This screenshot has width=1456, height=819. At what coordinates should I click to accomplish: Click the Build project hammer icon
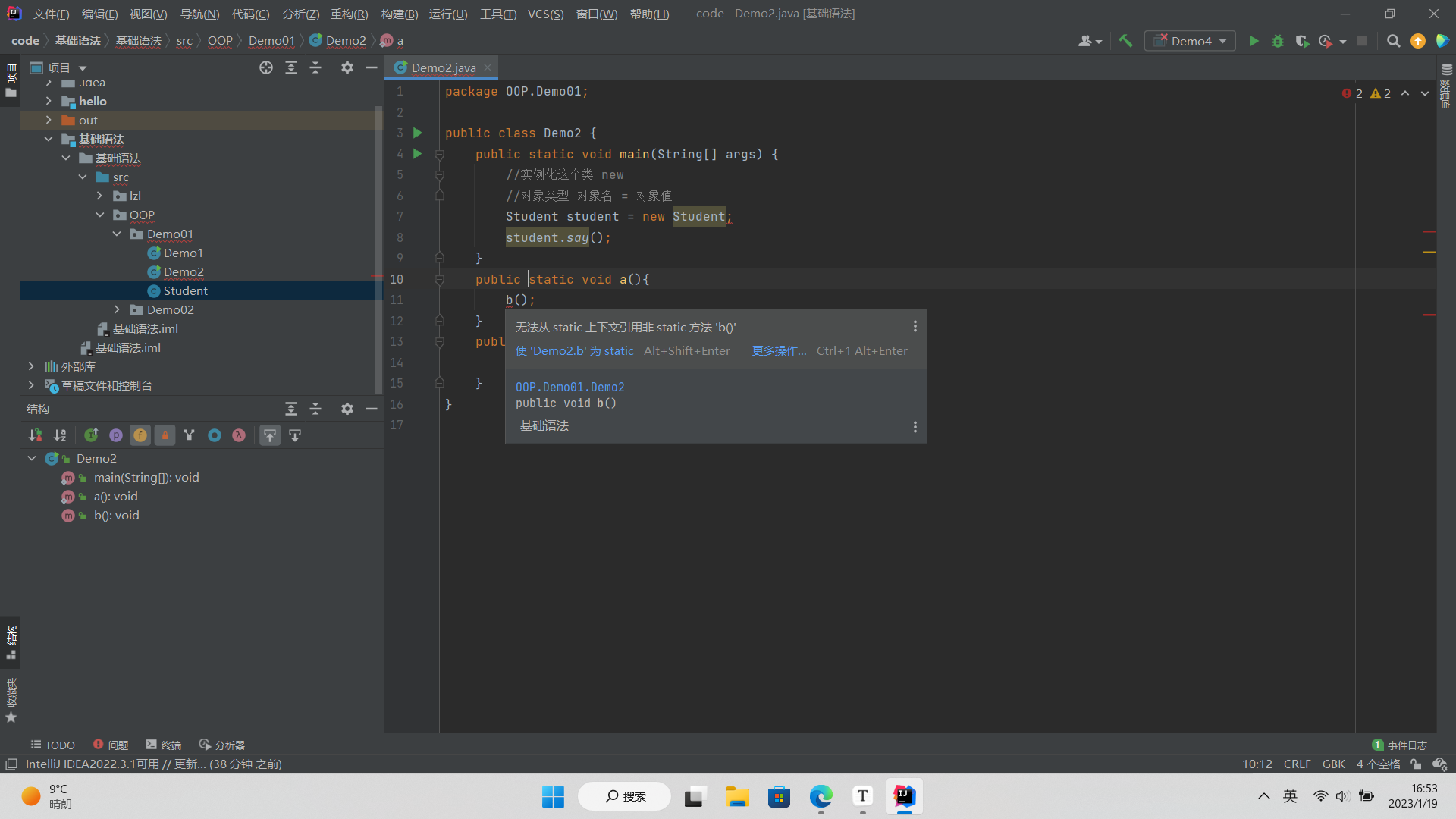tap(1125, 41)
